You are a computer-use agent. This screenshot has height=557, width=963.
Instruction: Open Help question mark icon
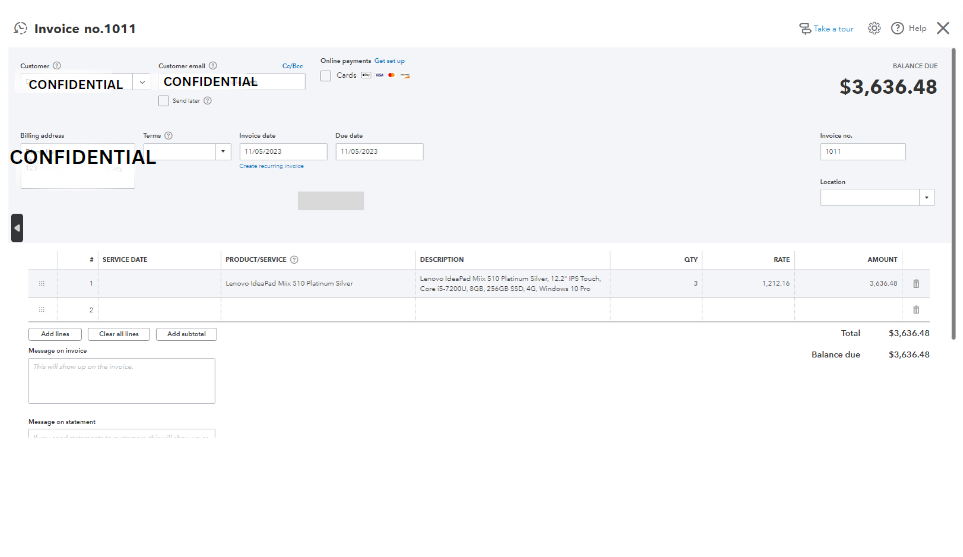coord(897,28)
